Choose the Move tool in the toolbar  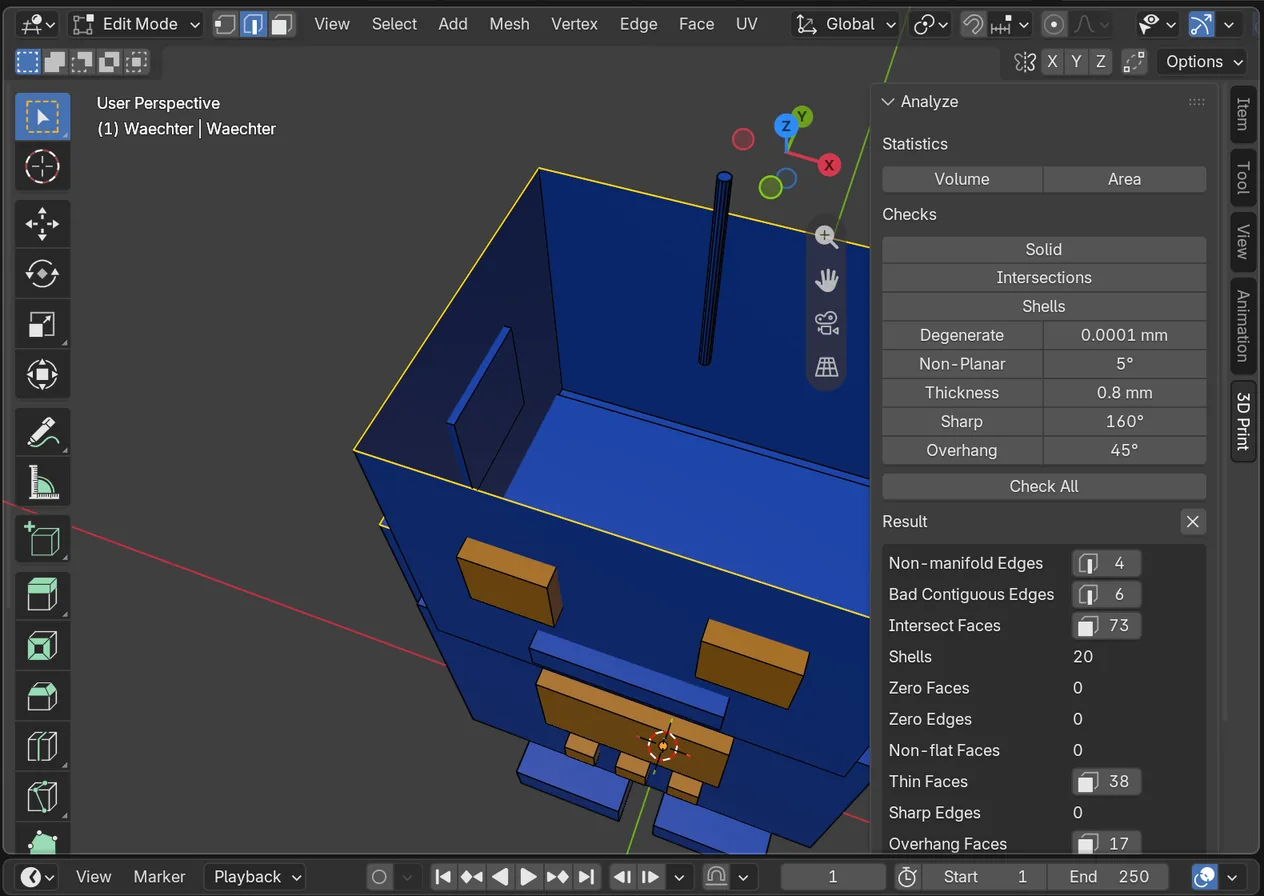(x=42, y=224)
